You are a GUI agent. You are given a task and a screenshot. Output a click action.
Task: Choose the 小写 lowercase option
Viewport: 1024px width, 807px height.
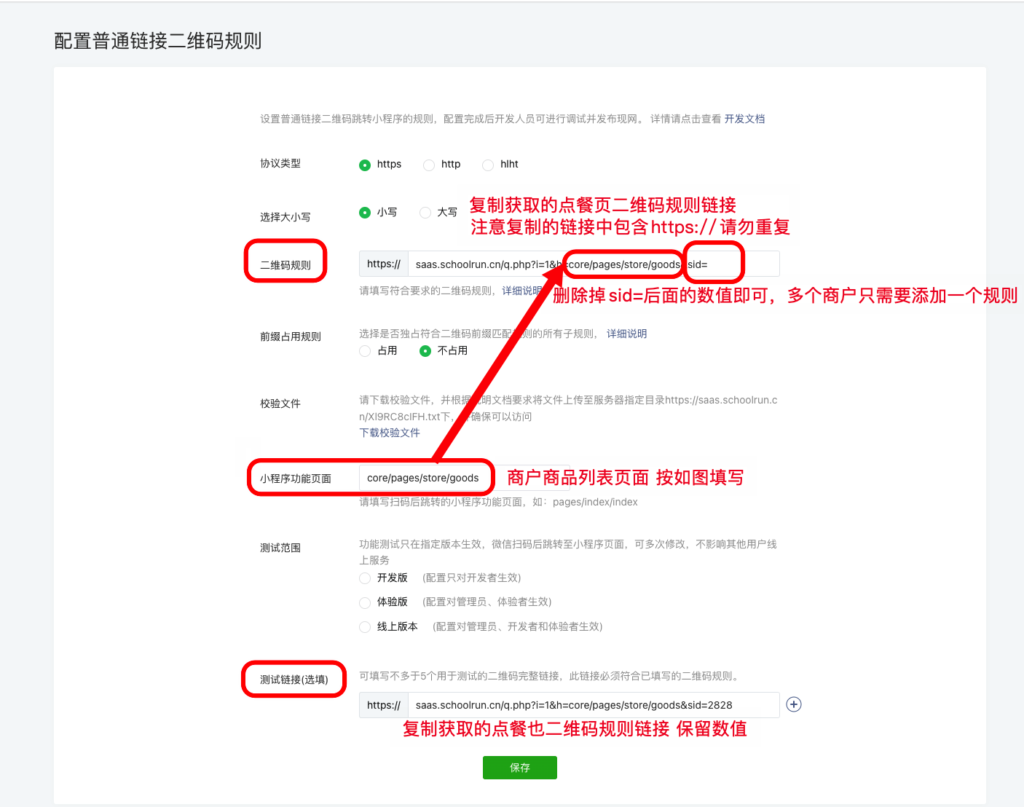tap(364, 213)
